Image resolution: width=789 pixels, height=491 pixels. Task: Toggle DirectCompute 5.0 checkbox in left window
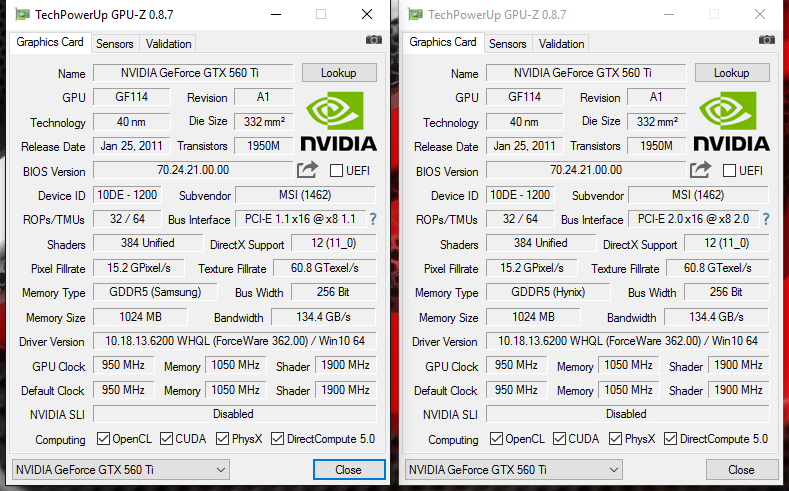coord(277,439)
